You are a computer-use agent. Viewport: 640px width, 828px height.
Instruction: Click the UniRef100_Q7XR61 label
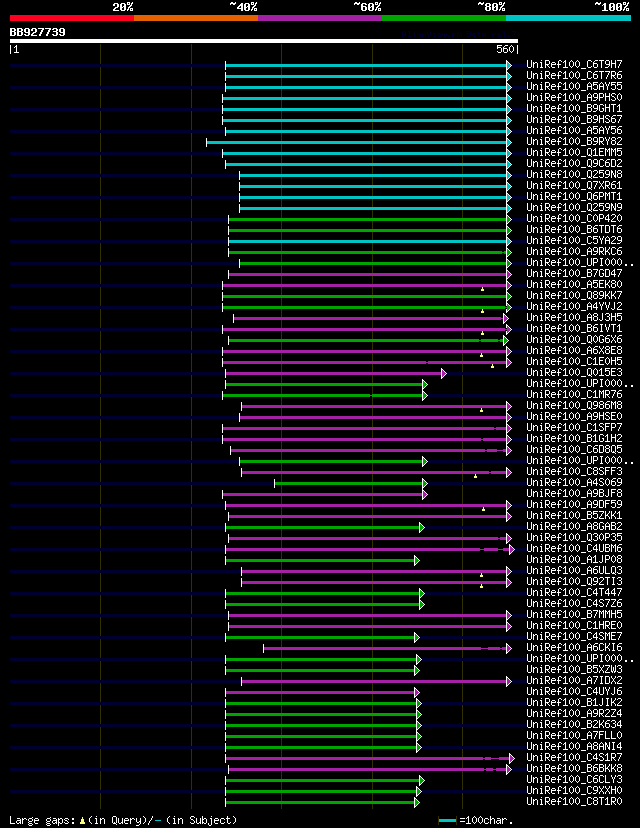574,185
